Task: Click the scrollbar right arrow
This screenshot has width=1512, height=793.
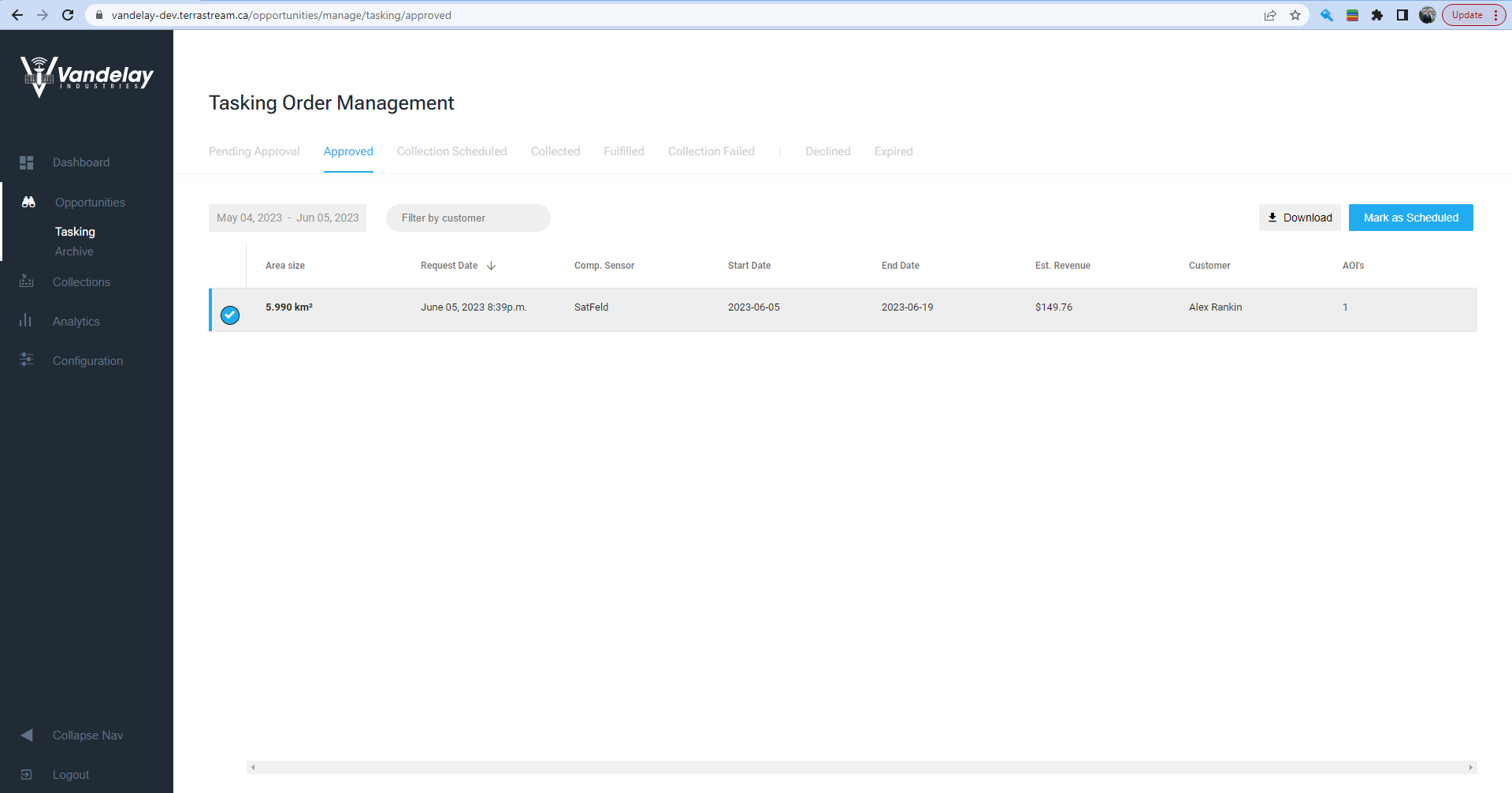Action: pyautogui.click(x=1470, y=767)
